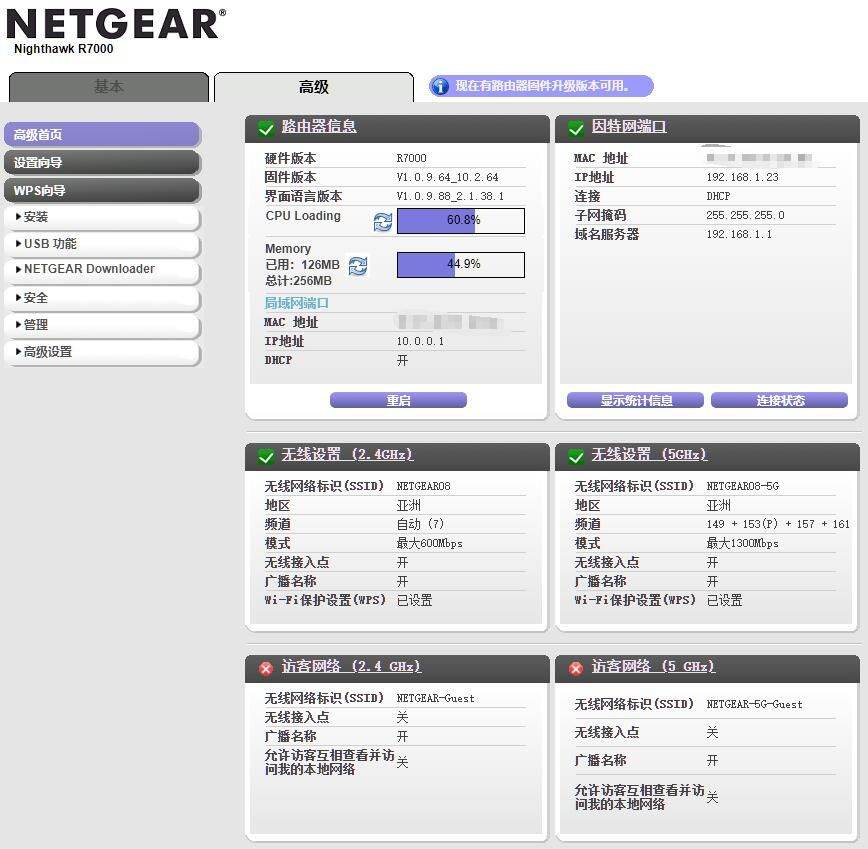Expand the 安全 sidebar section

pyautogui.click(x=103, y=298)
